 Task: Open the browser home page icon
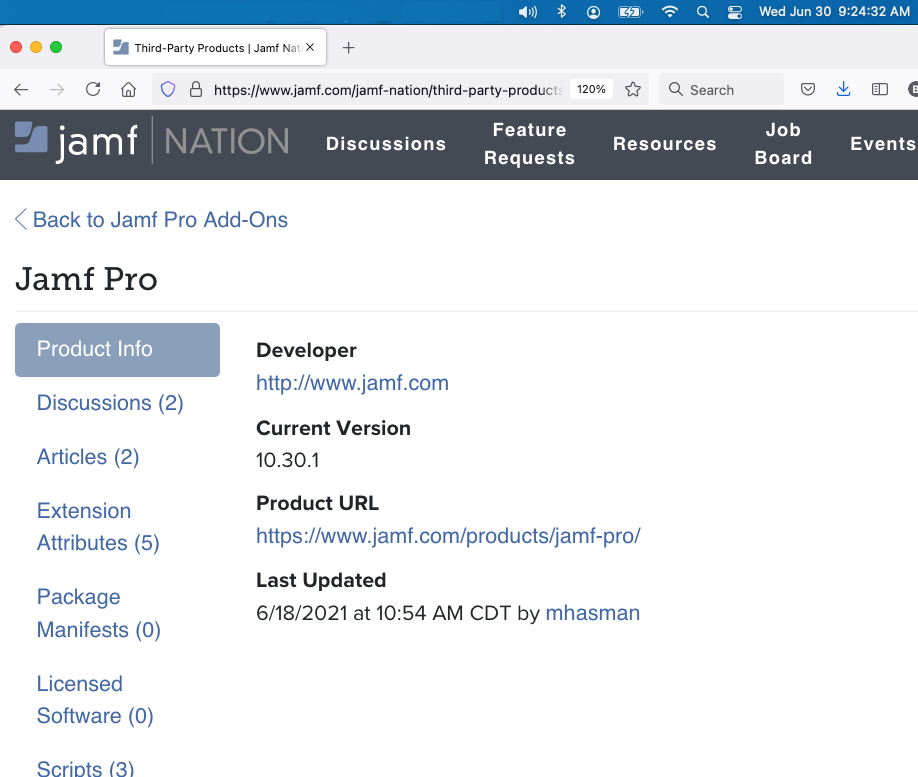click(128, 90)
